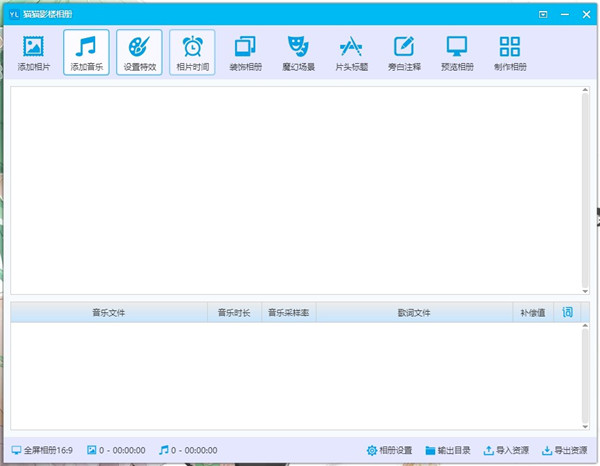Open the title bar dropdown menu button
Image resolution: width=600 pixels, height=466 pixels.
coord(543,15)
